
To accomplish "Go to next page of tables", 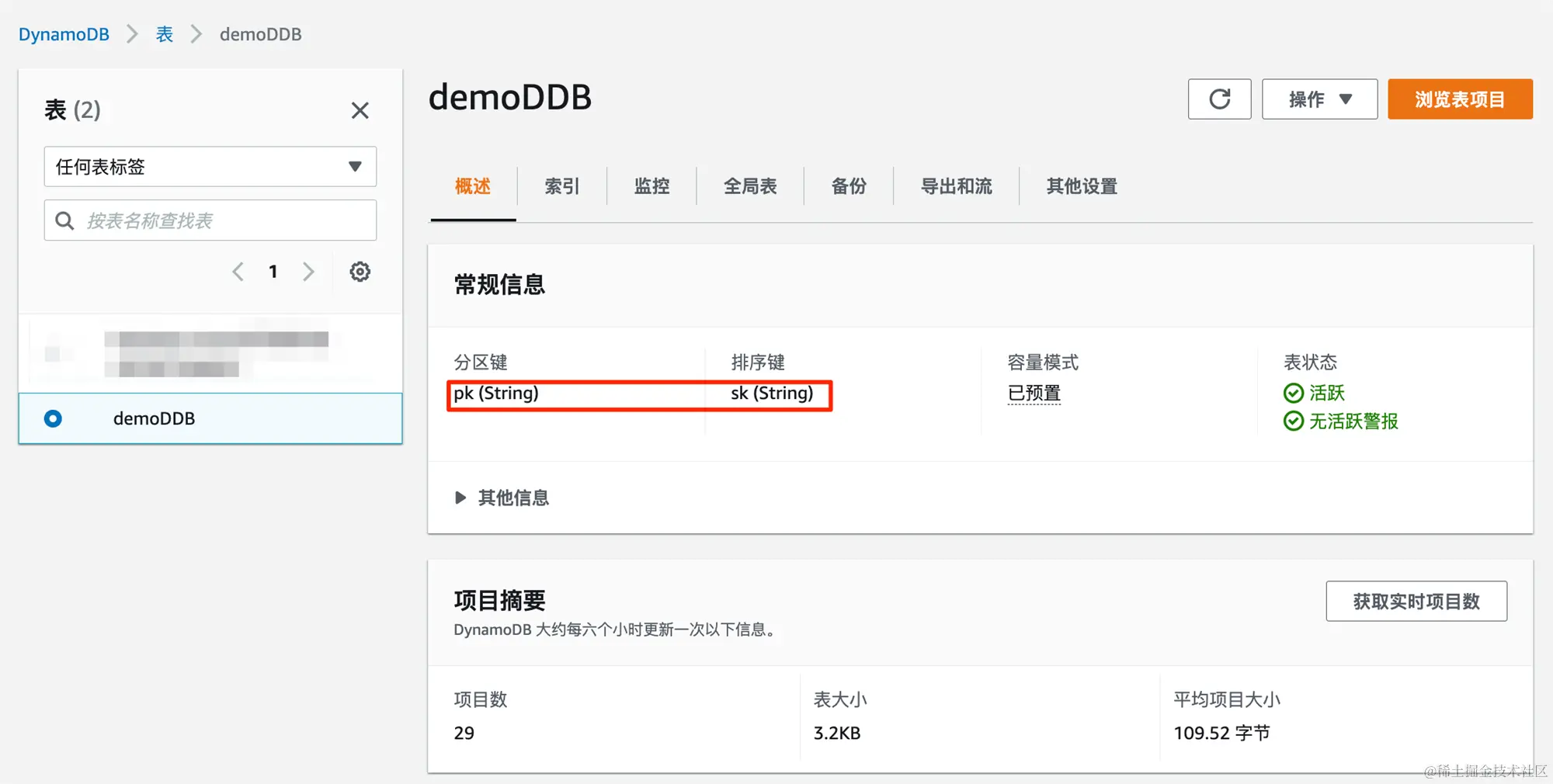I will (308, 272).
